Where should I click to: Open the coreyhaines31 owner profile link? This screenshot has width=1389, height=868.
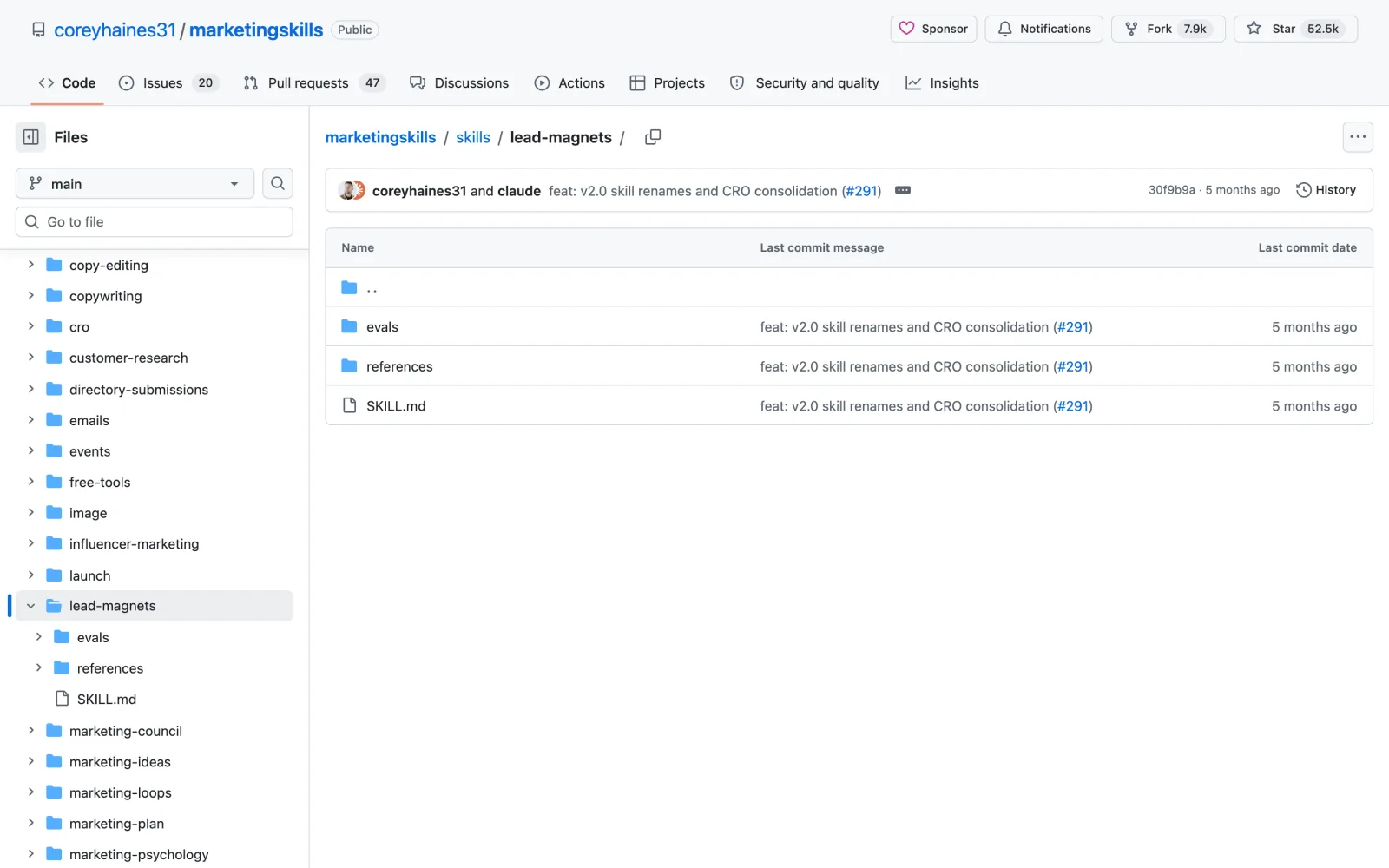coord(115,30)
